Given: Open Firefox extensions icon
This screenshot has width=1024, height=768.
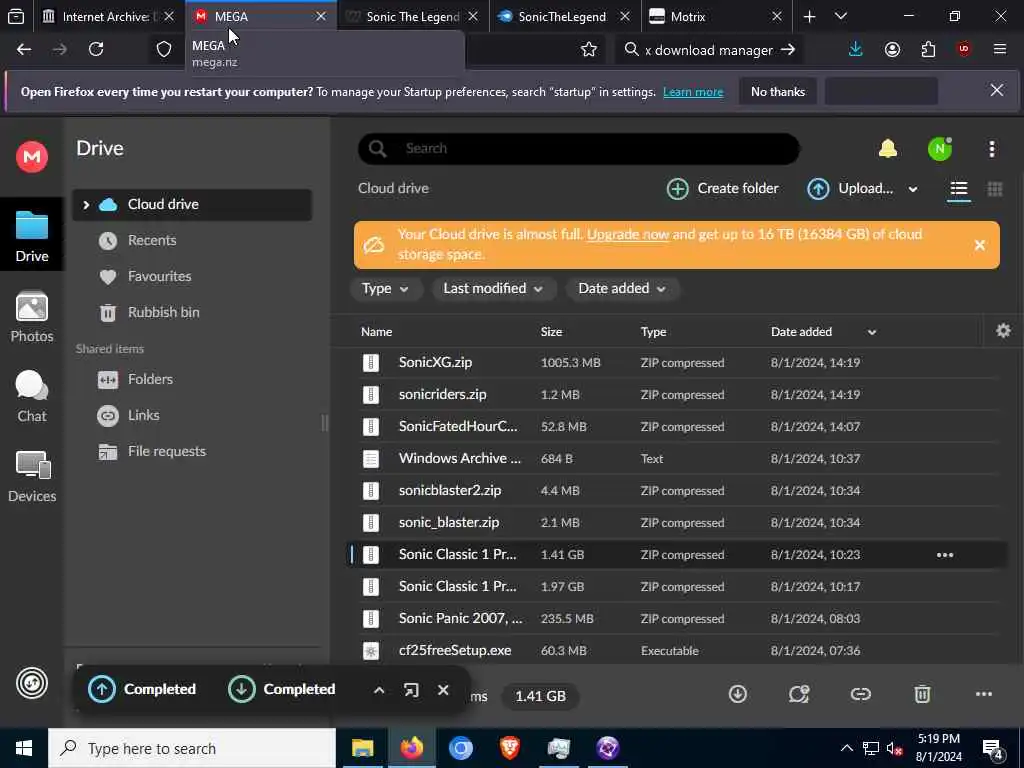Looking at the screenshot, I should point(928,50).
